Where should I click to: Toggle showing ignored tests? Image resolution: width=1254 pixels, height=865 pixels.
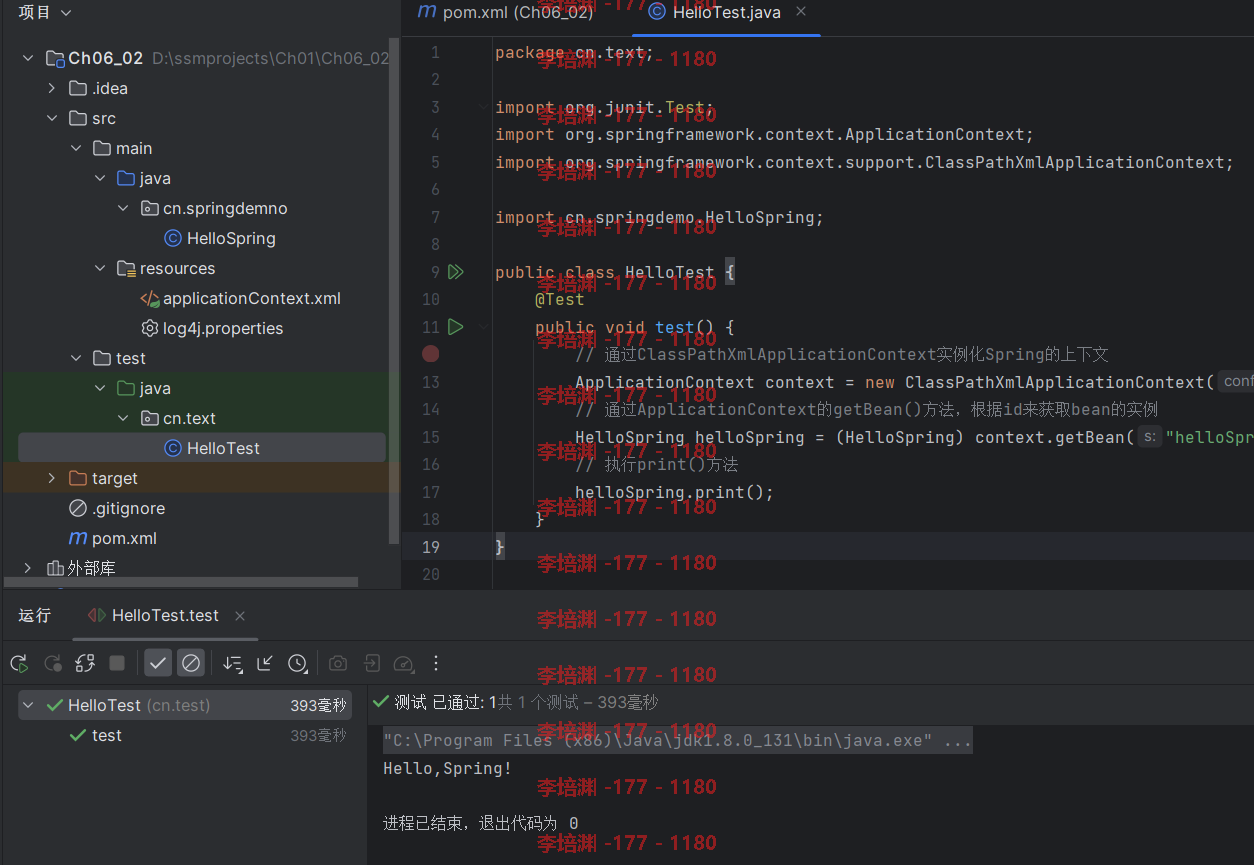pos(191,663)
